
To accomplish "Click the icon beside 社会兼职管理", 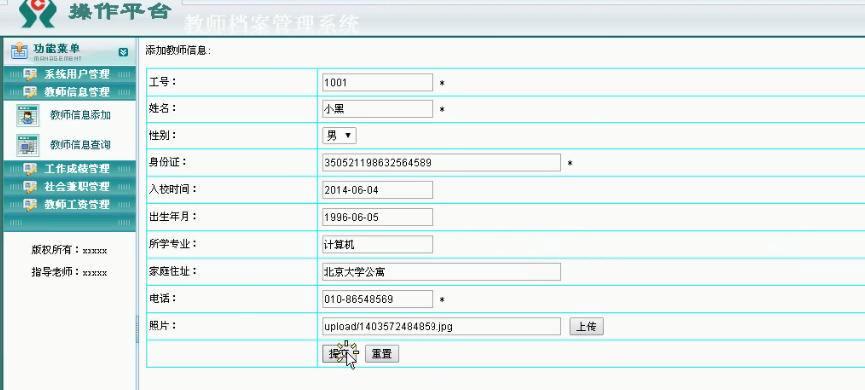I will [30, 186].
